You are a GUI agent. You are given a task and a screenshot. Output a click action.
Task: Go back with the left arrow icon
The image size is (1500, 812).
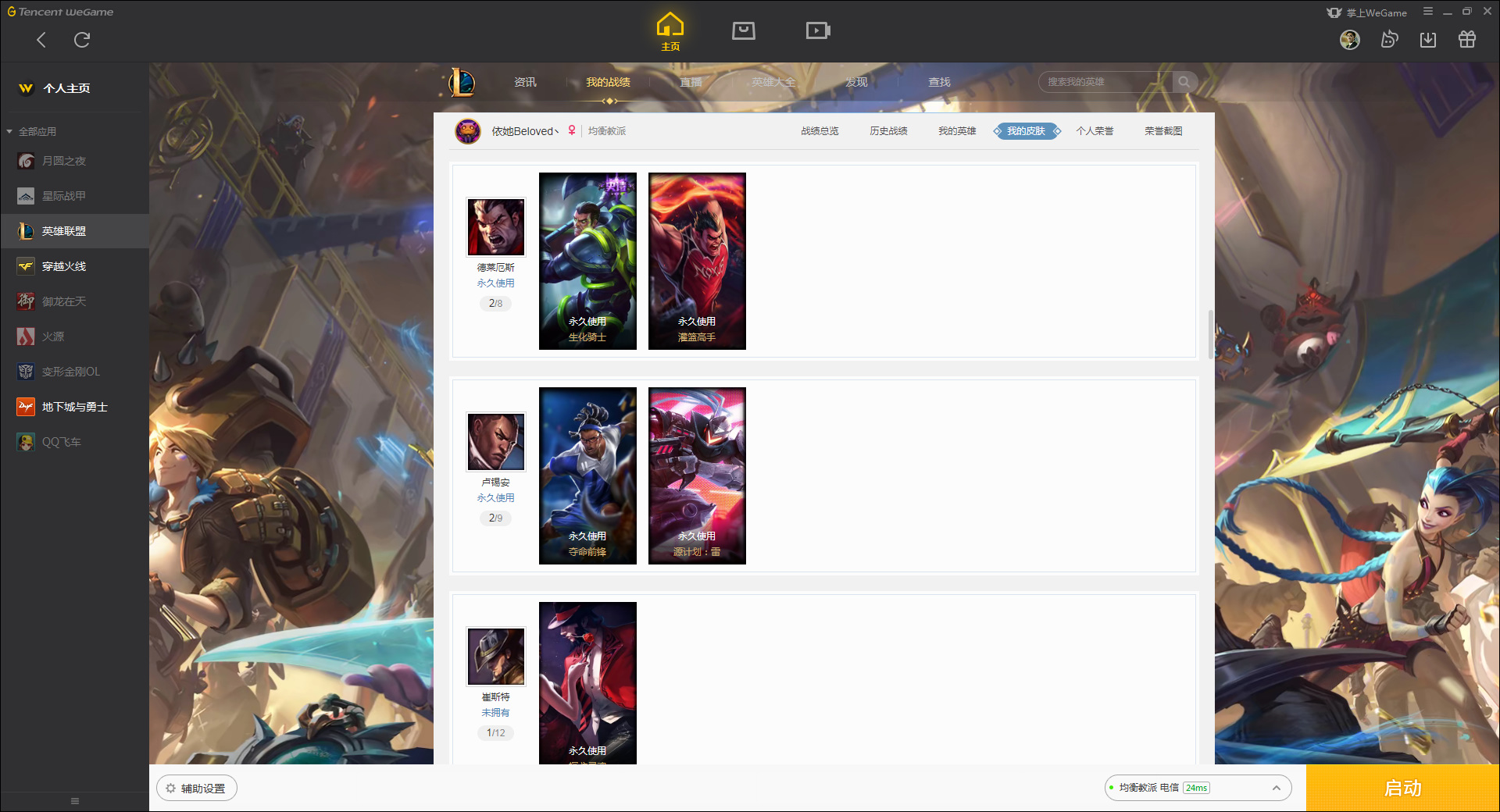(41, 40)
